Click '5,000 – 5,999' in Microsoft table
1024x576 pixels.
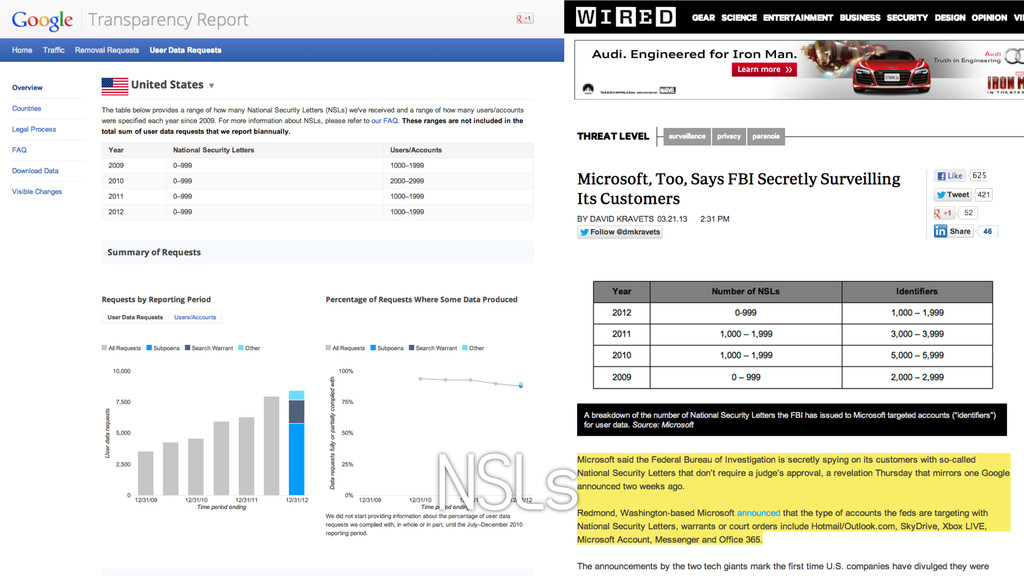917,355
